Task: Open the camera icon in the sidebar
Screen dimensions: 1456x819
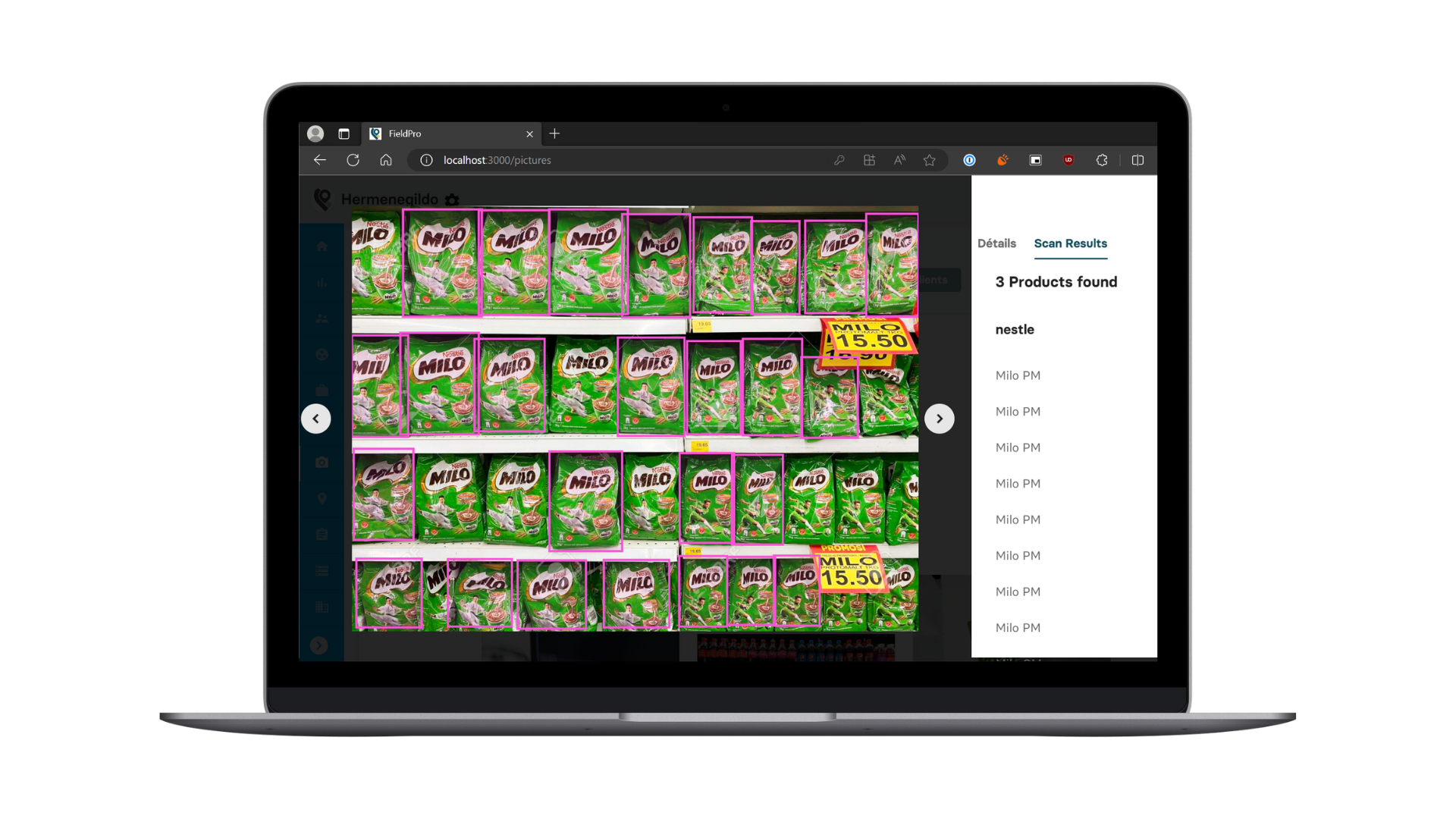Action: tap(322, 463)
